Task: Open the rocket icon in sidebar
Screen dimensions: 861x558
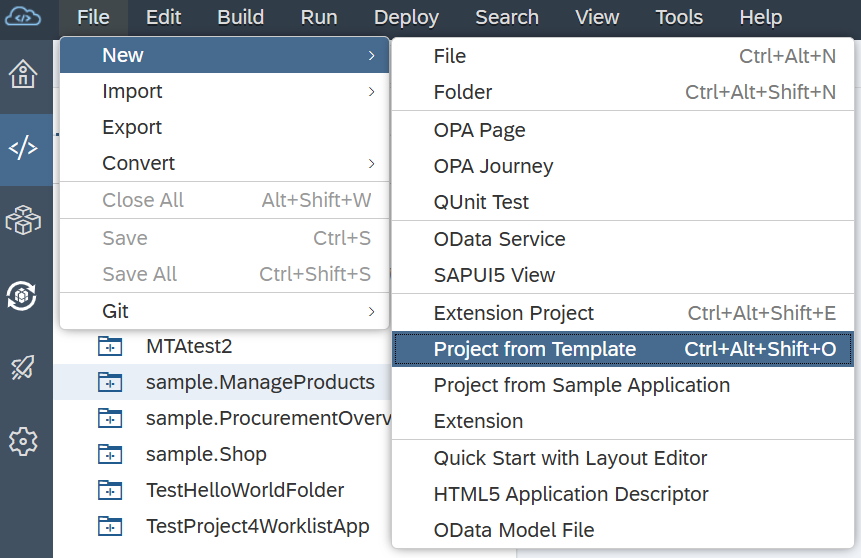Action: (x=23, y=367)
